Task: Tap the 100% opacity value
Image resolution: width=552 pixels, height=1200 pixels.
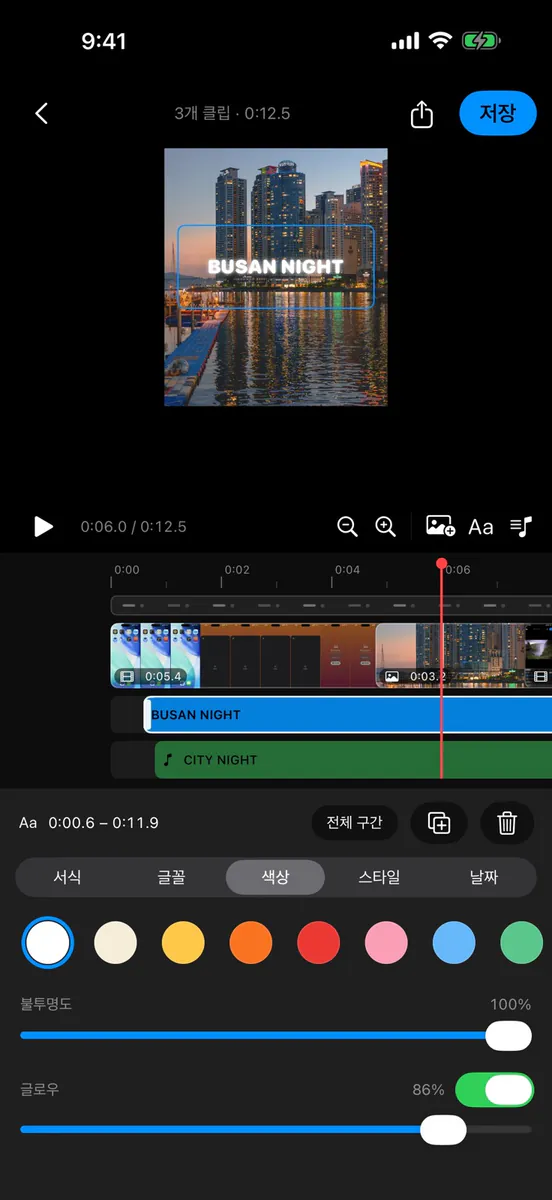Action: pyautogui.click(x=510, y=1004)
